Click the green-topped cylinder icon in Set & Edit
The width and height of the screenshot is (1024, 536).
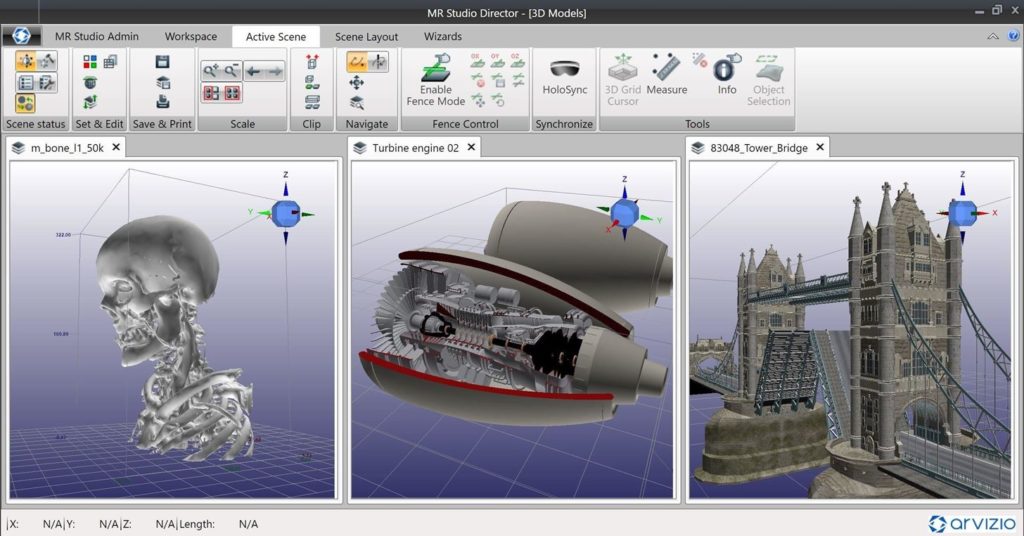tap(90, 82)
